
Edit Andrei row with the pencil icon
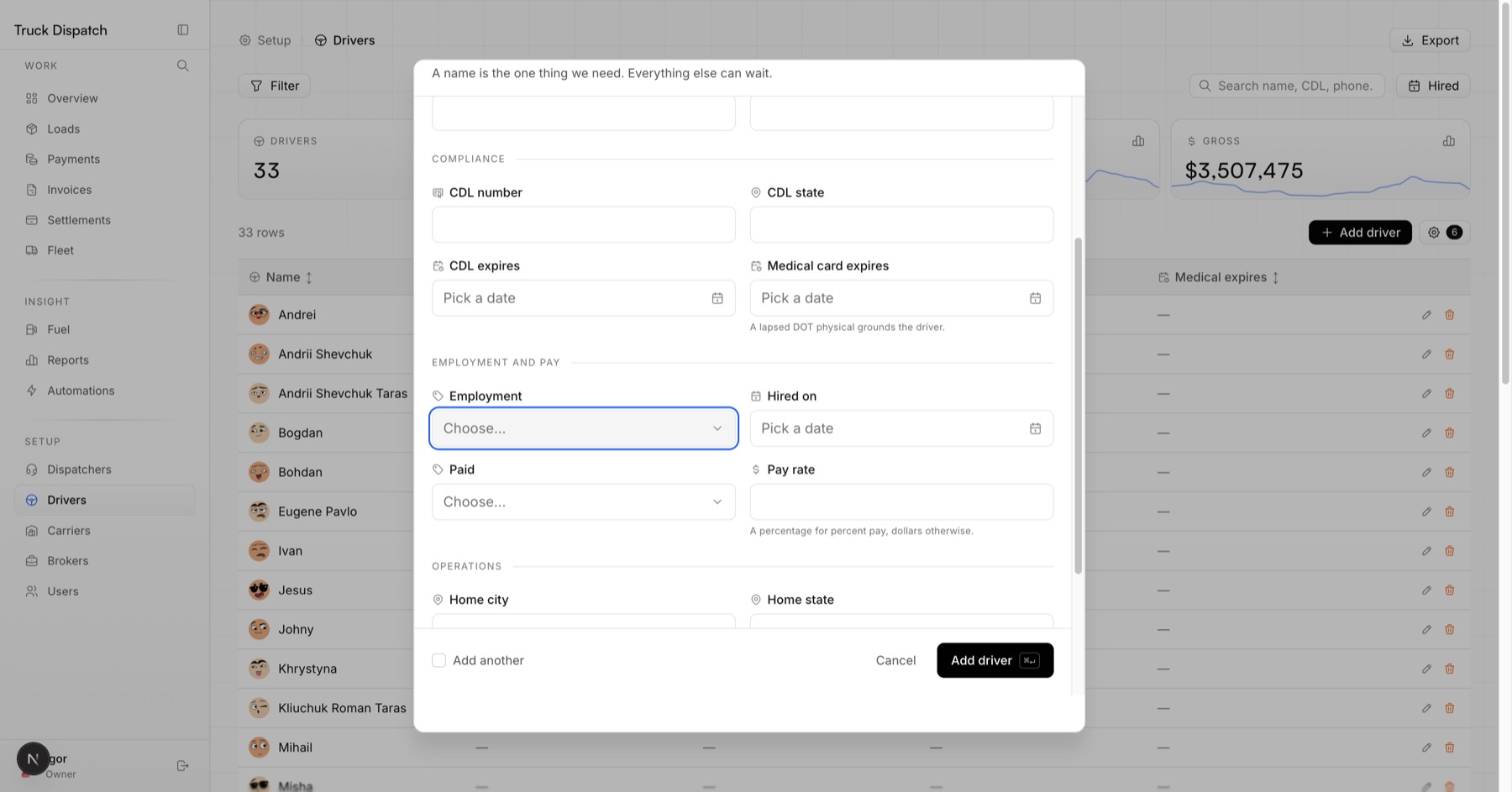click(x=1426, y=315)
